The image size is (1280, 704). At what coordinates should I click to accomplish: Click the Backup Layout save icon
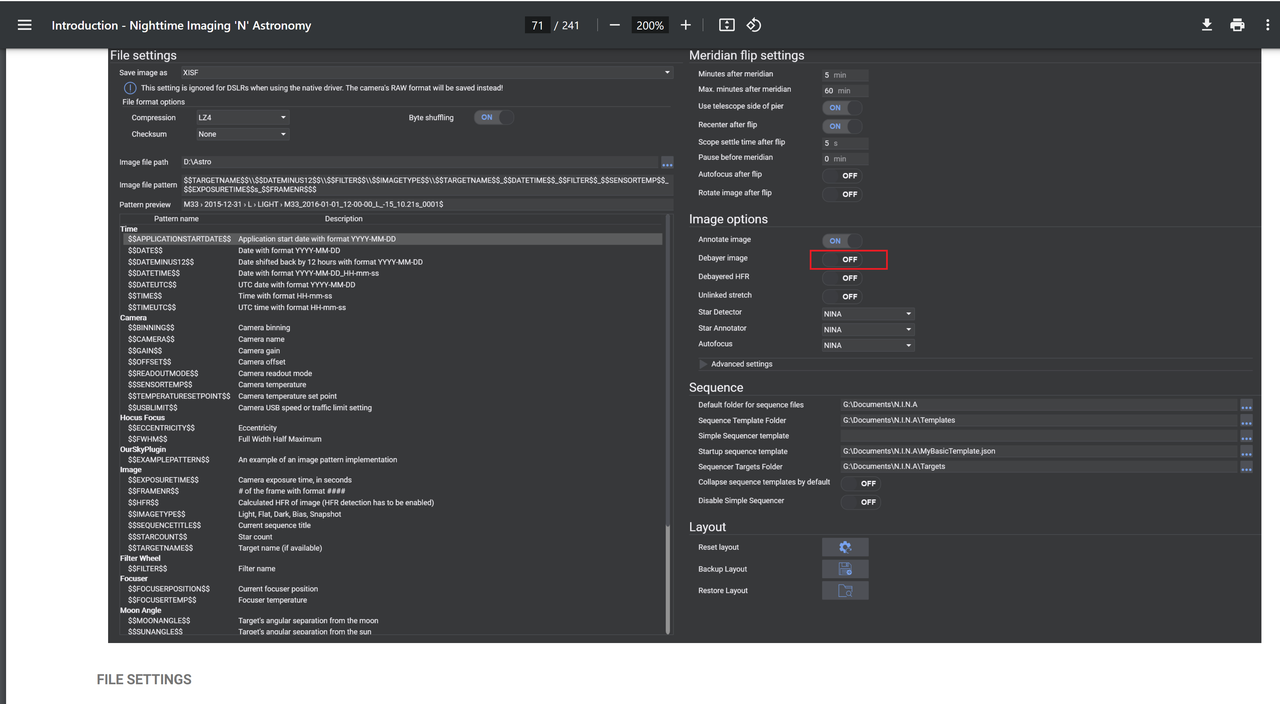pyautogui.click(x=845, y=569)
